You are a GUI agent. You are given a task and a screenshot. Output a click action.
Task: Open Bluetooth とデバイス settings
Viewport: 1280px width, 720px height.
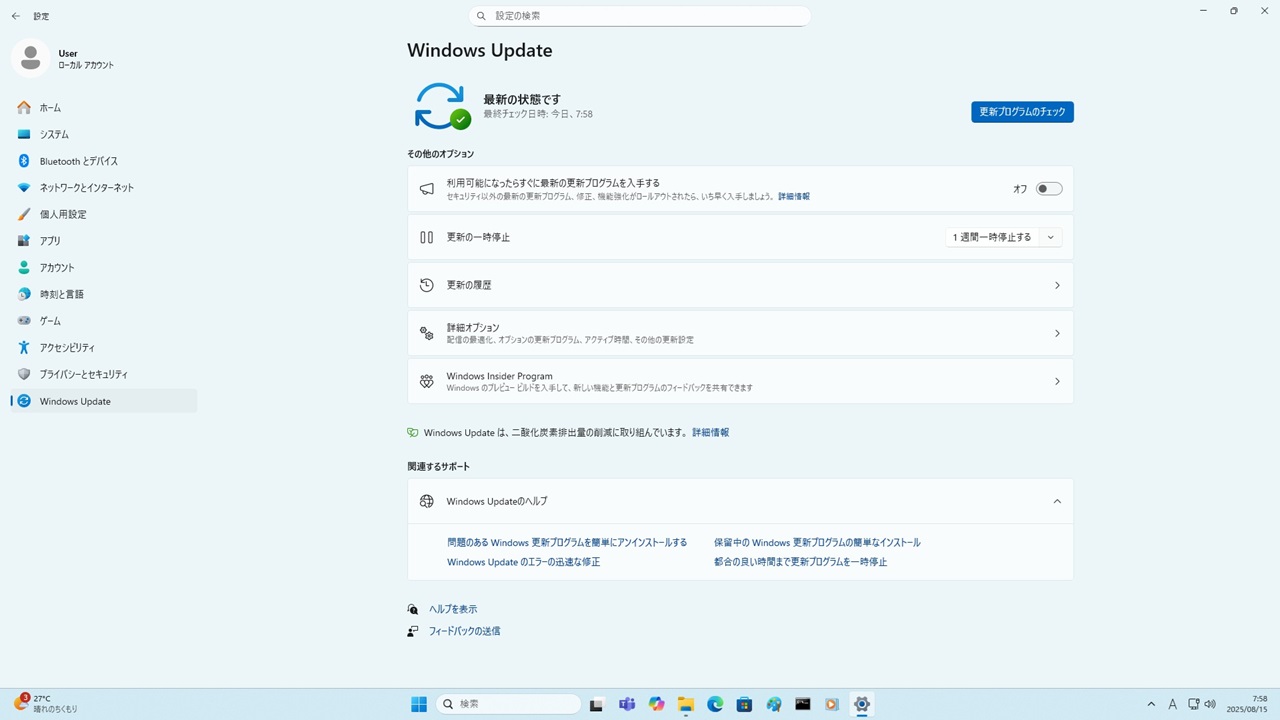click(x=104, y=161)
